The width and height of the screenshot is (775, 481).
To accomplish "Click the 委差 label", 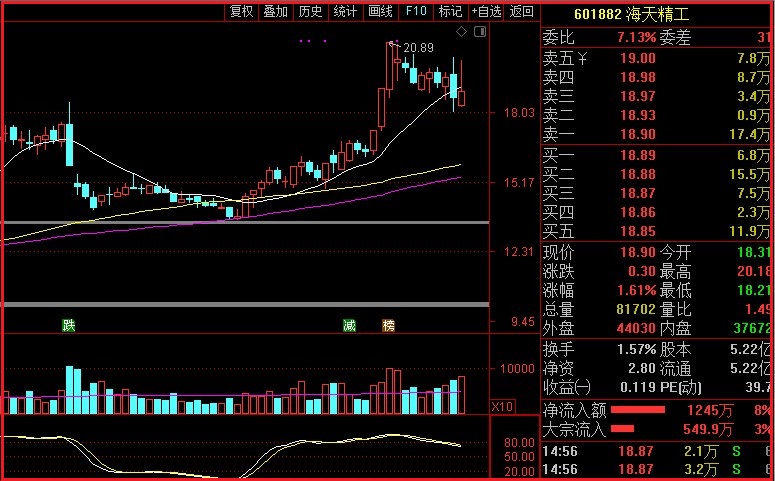I will point(675,38).
